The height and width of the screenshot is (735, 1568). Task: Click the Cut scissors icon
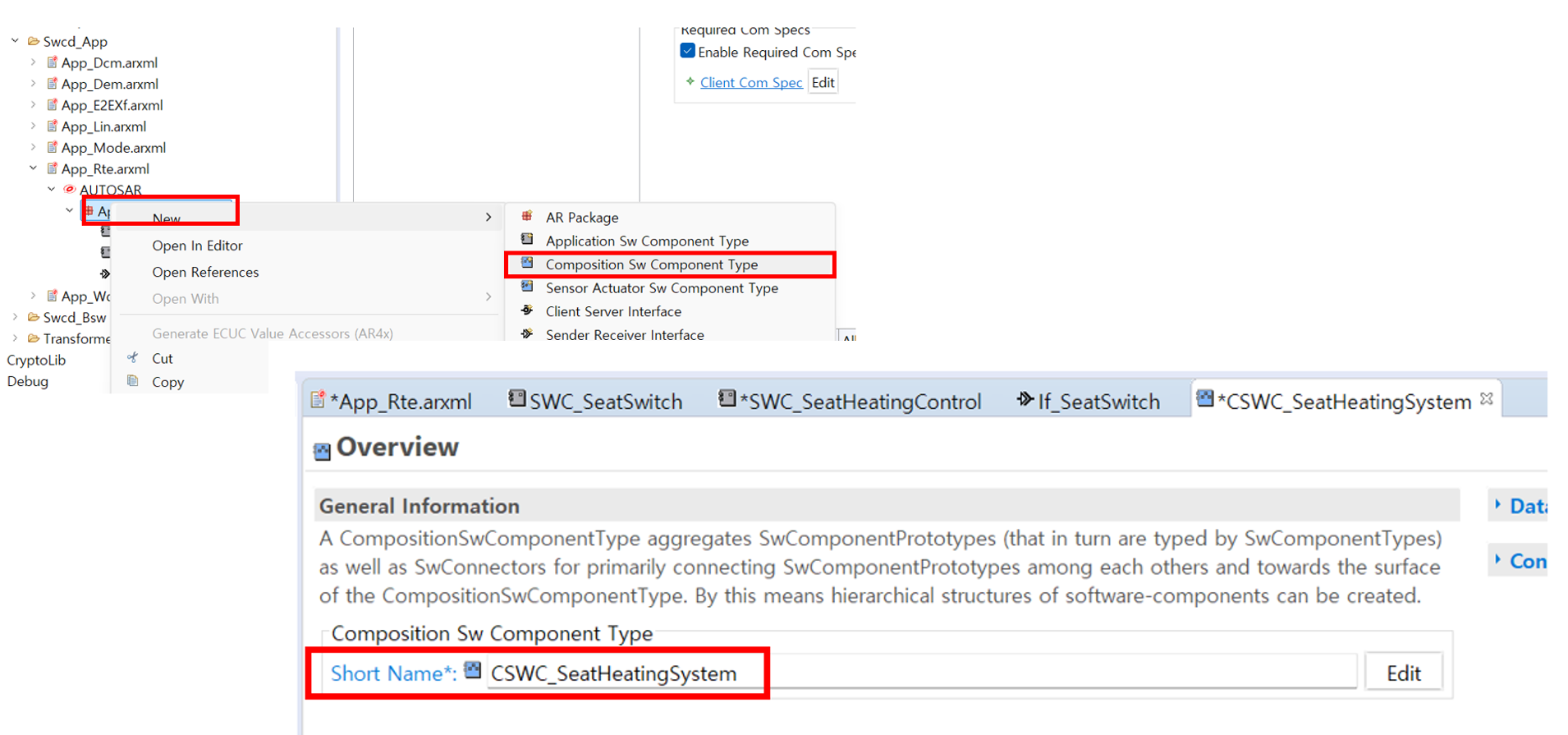pos(133,357)
